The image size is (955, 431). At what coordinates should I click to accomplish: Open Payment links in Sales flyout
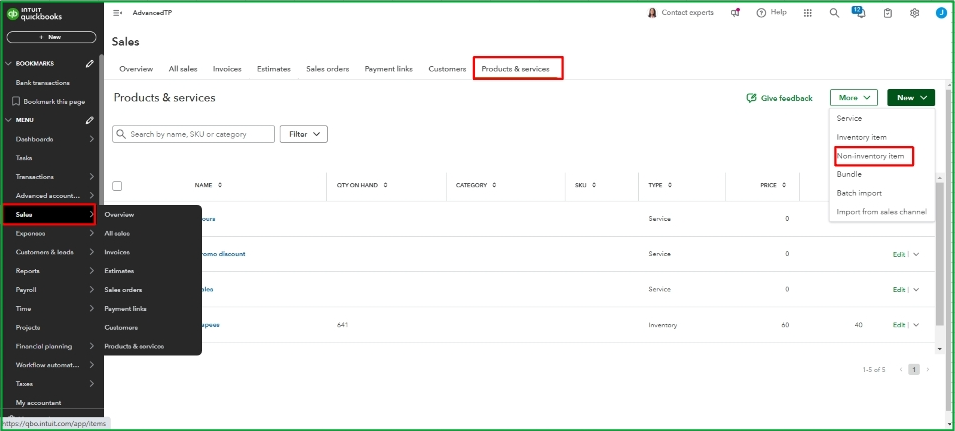point(125,309)
